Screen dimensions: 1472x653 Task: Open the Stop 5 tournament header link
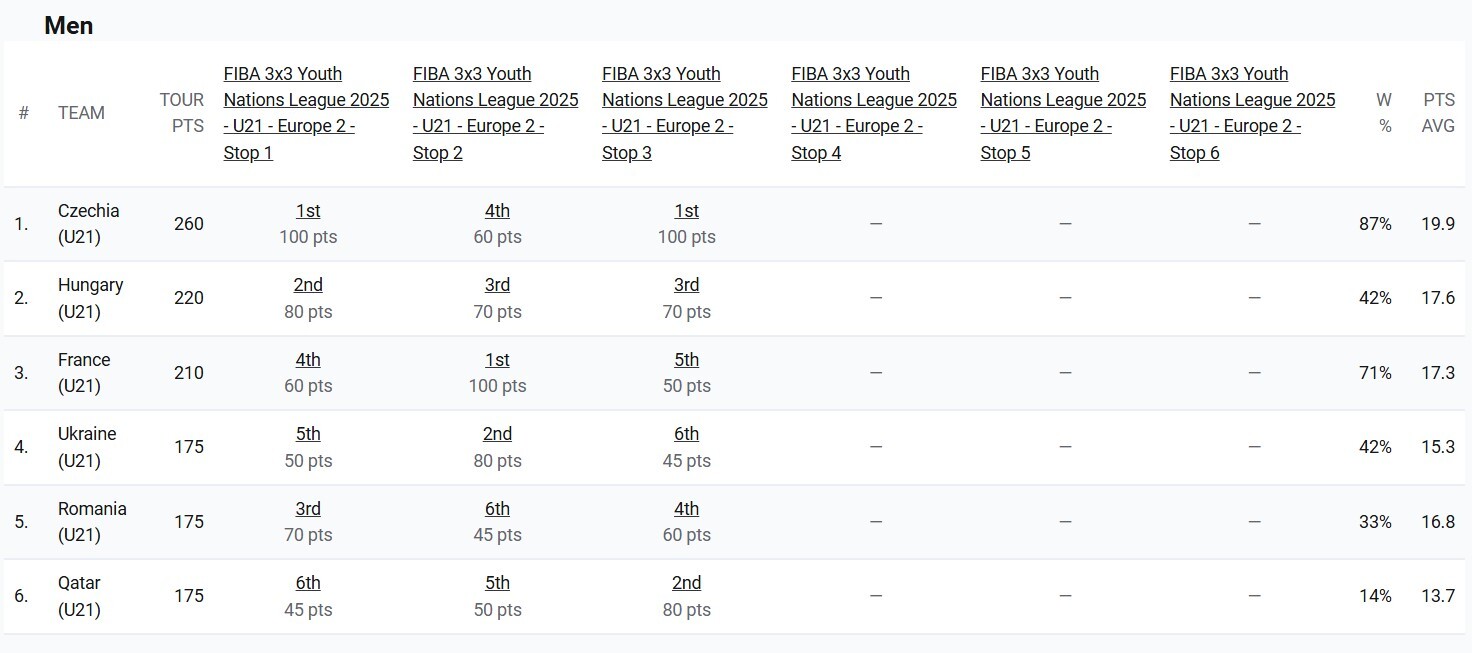(1063, 113)
